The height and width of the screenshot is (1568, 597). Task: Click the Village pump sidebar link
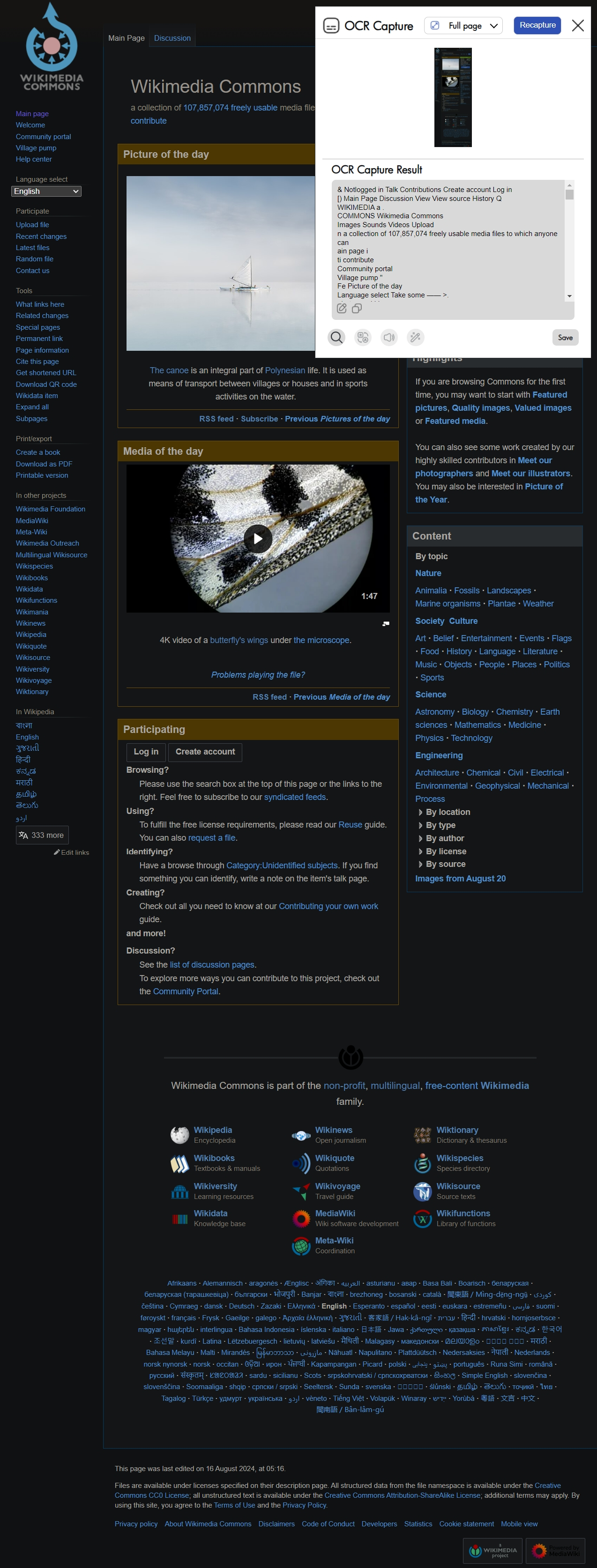[36, 148]
